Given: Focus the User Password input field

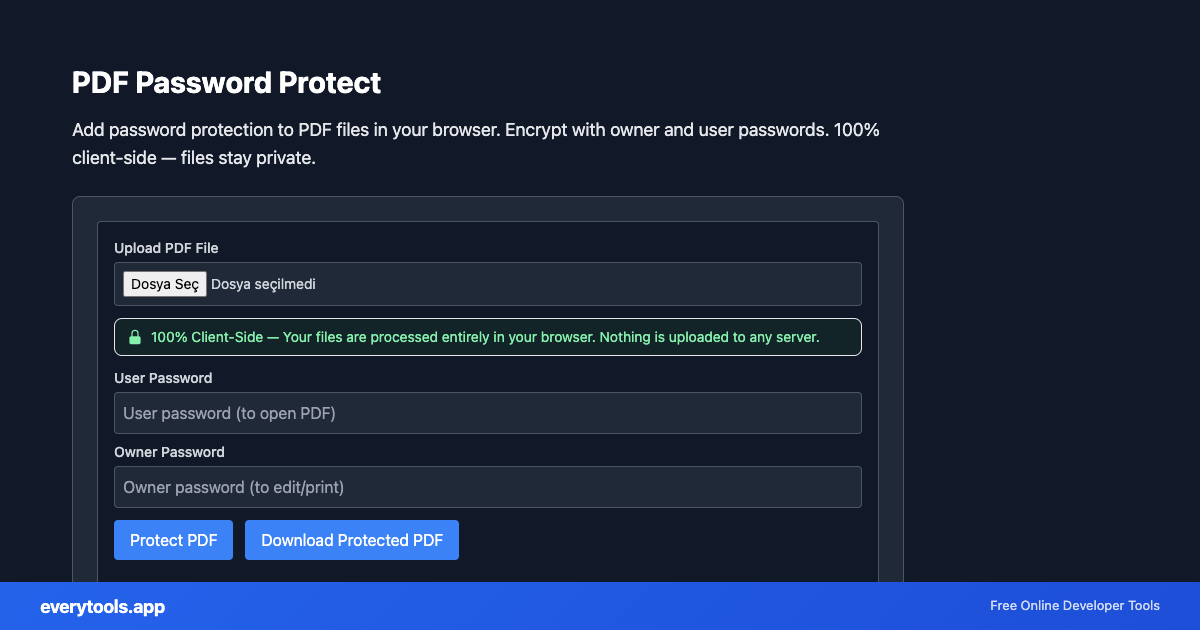Looking at the screenshot, I should click(487, 412).
